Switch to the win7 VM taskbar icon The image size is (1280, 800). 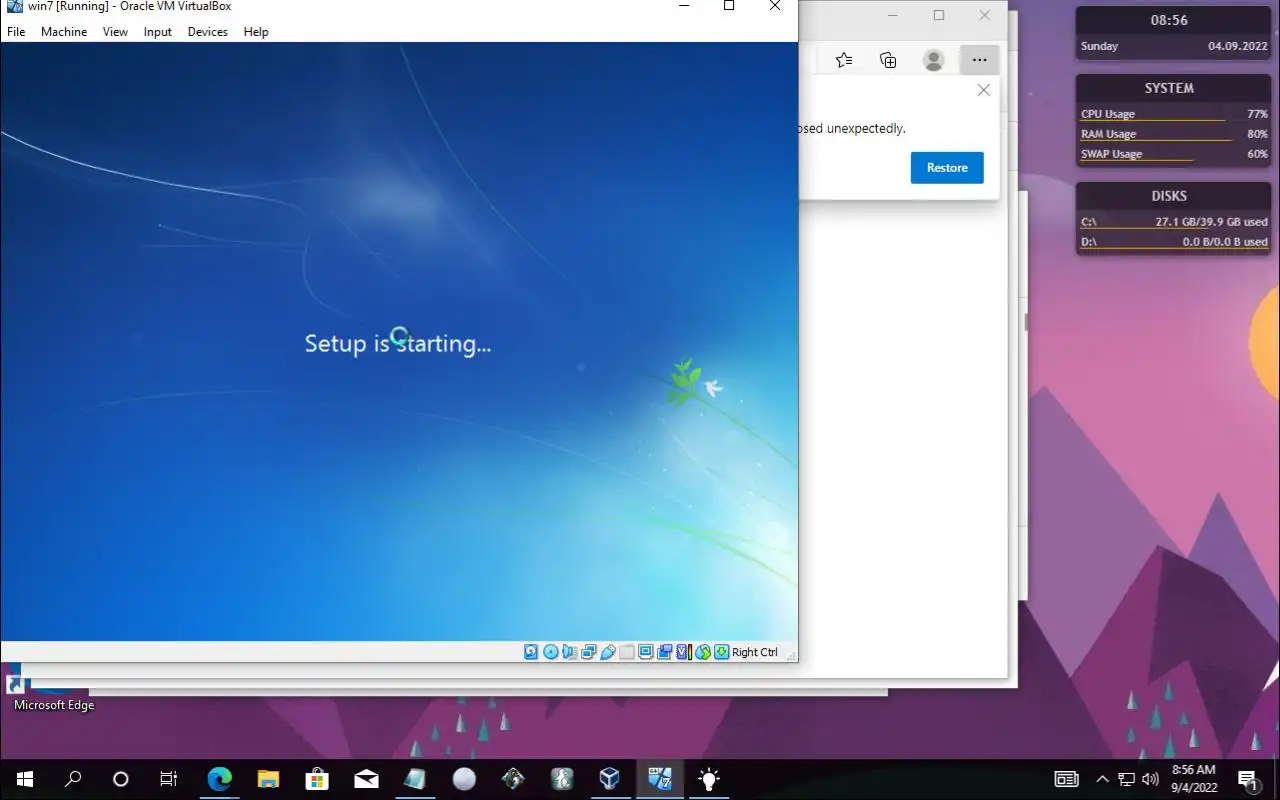pos(659,779)
